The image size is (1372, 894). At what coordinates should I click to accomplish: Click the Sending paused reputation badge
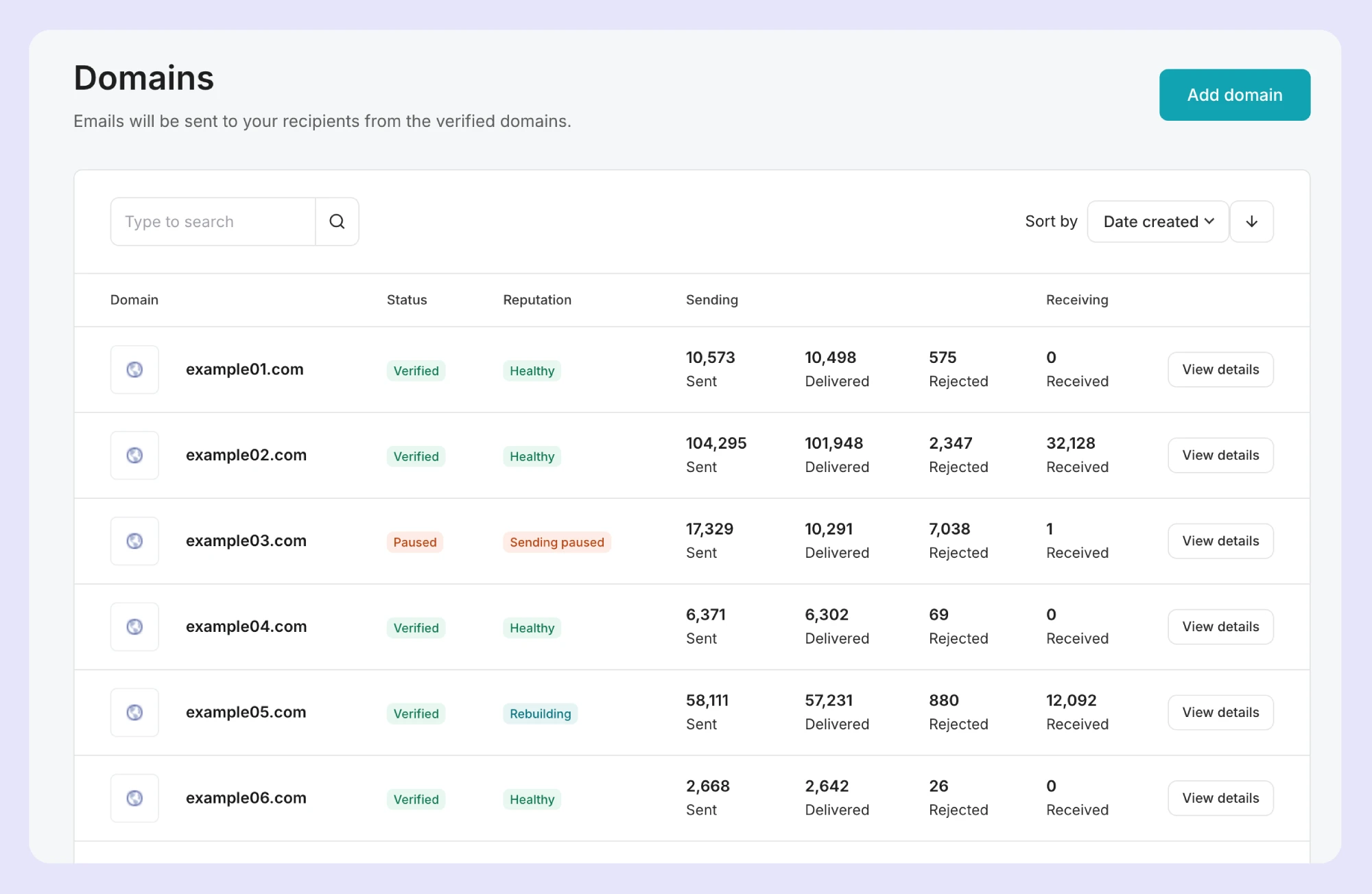pyautogui.click(x=557, y=542)
